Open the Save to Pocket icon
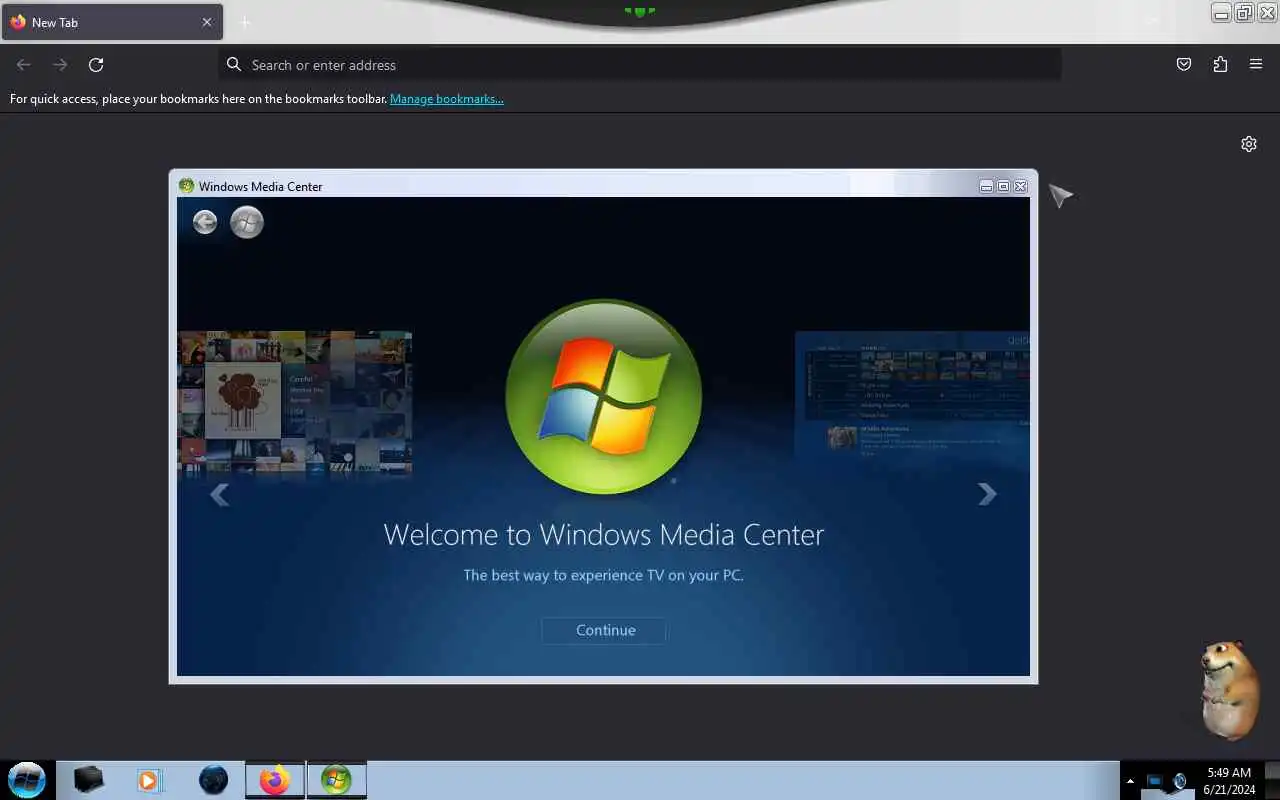This screenshot has height=800, width=1280. coord(1184,65)
